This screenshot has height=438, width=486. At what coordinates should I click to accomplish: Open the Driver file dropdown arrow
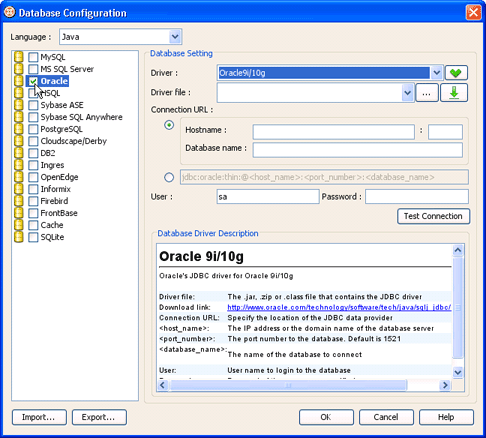tap(407, 93)
